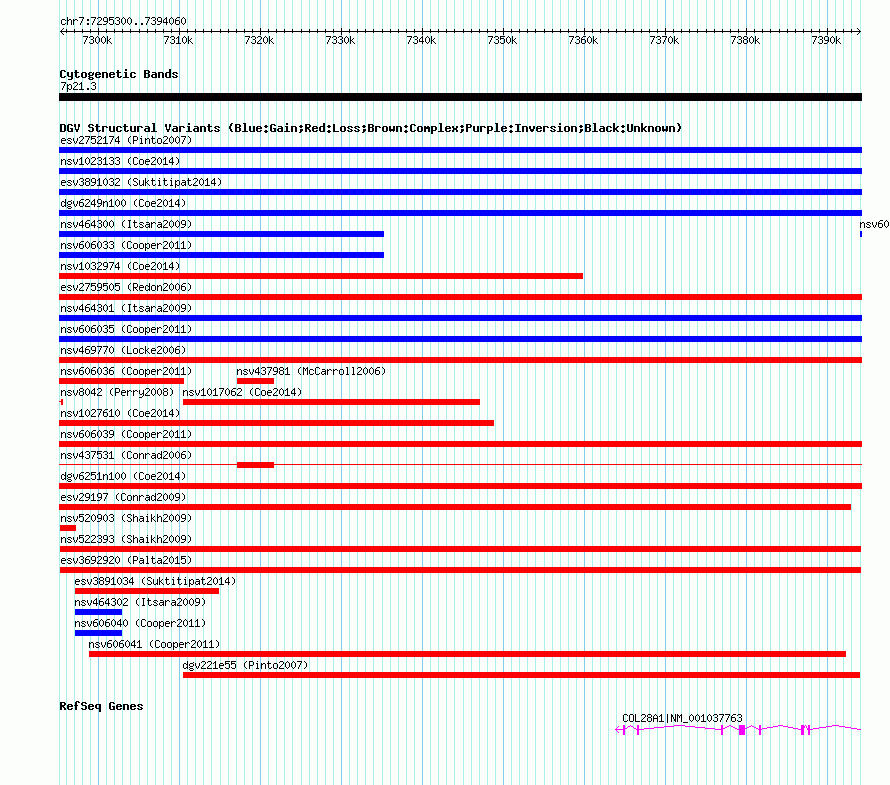The width and height of the screenshot is (890, 785).
Task: Select dgv6251n100 (Coe2014) label
Action: pyautogui.click(x=123, y=476)
